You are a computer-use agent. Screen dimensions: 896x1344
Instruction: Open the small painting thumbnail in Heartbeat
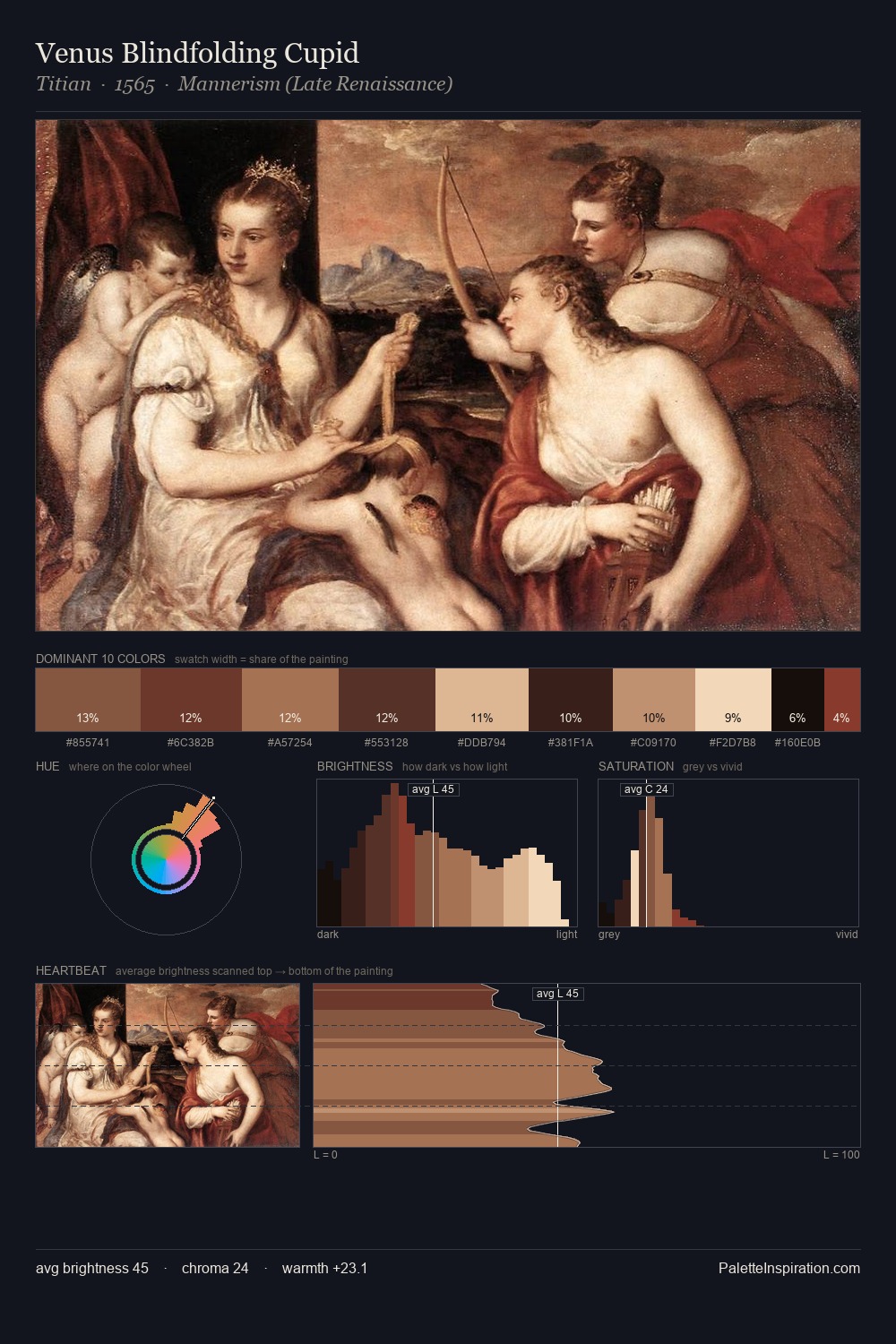(168, 1065)
